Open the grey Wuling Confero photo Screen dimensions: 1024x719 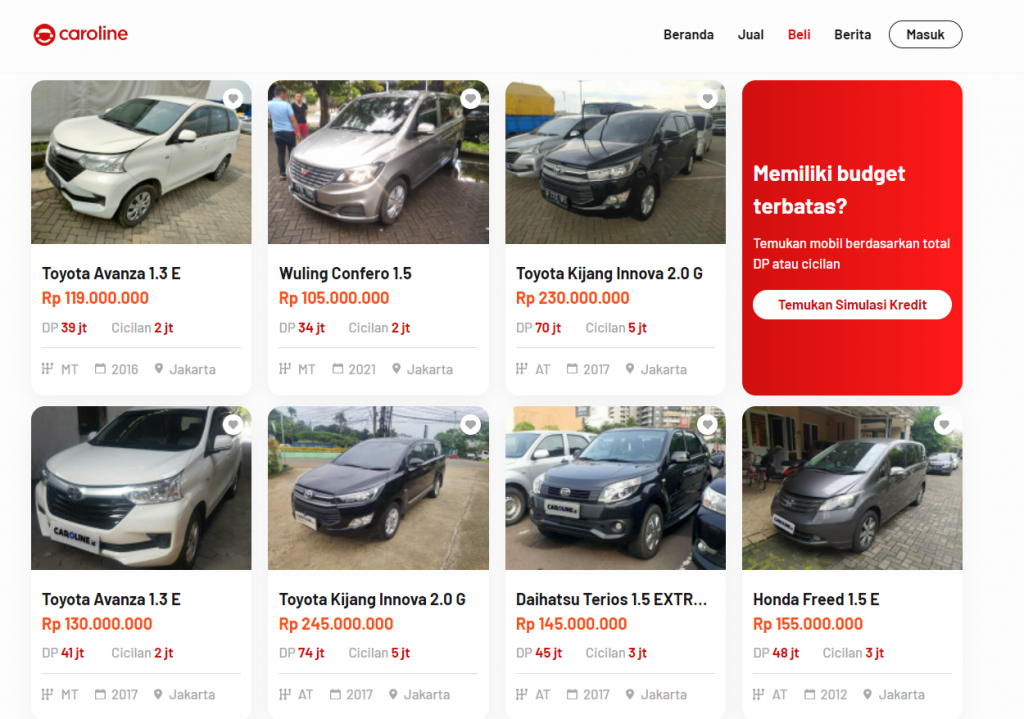tap(378, 162)
